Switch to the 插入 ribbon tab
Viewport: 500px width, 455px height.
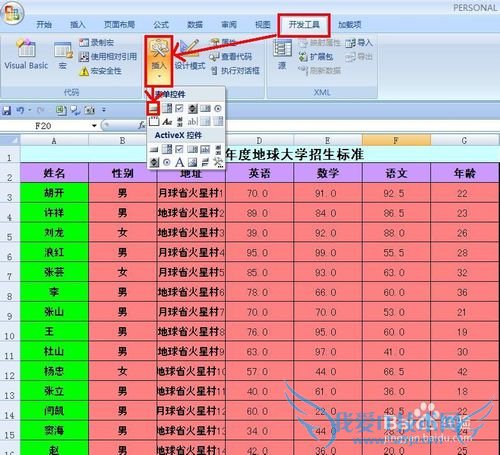78,24
